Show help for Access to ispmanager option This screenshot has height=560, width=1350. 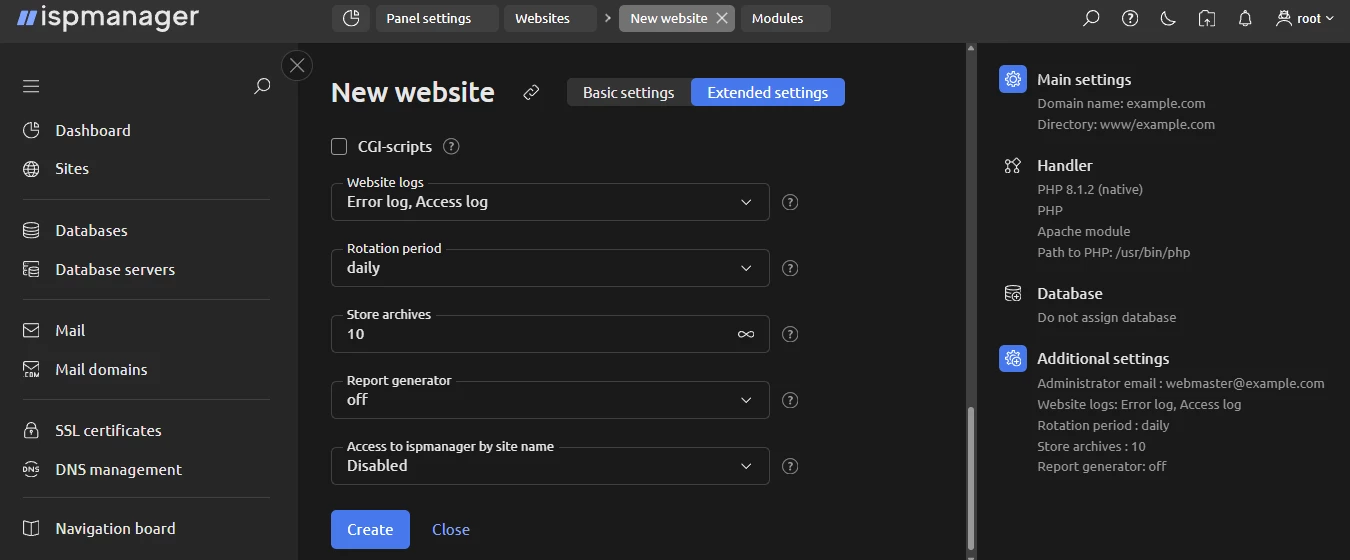pyautogui.click(x=790, y=466)
